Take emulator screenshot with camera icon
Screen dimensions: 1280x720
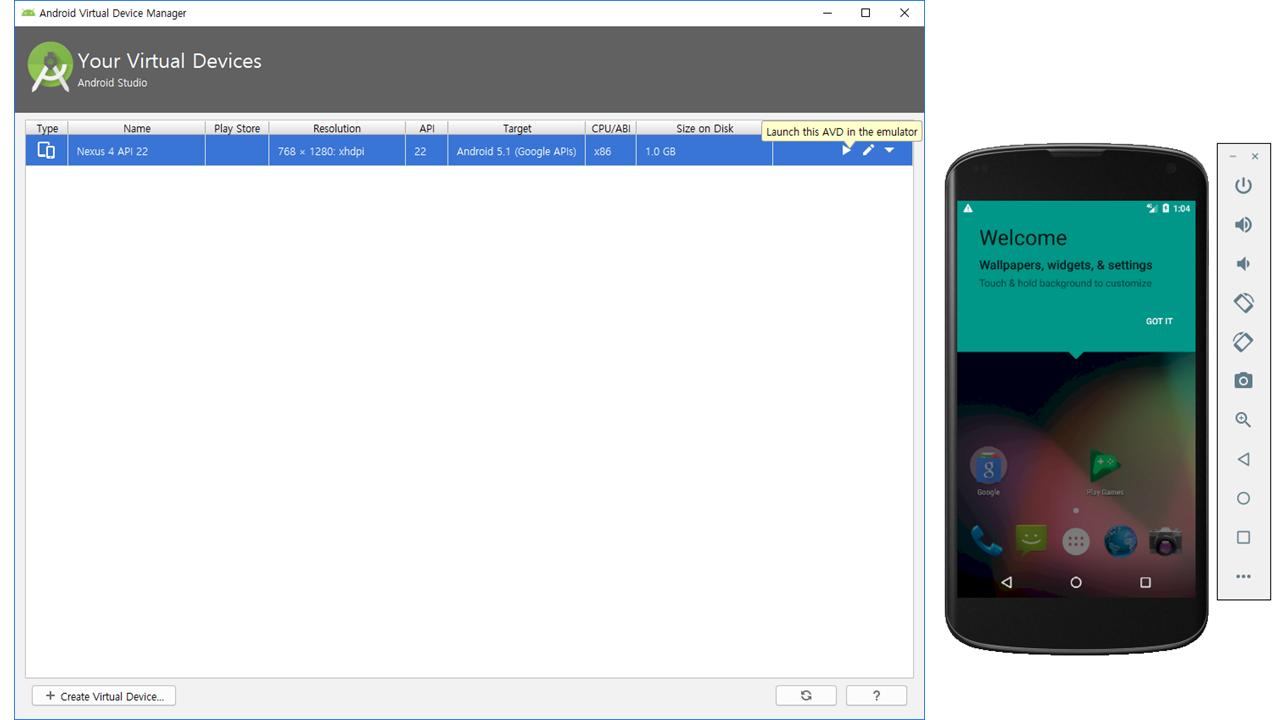[x=1243, y=381]
